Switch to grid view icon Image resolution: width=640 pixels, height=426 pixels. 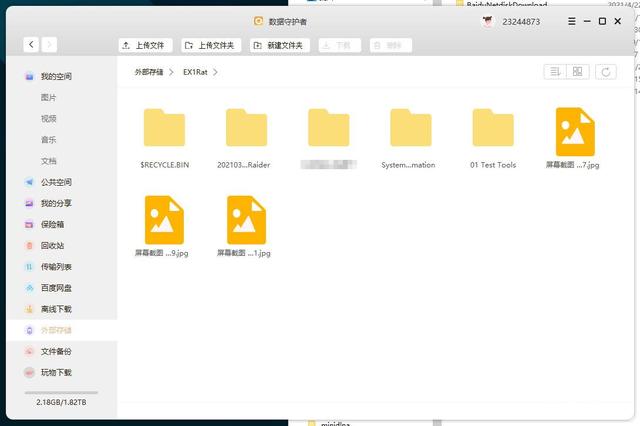click(x=578, y=72)
